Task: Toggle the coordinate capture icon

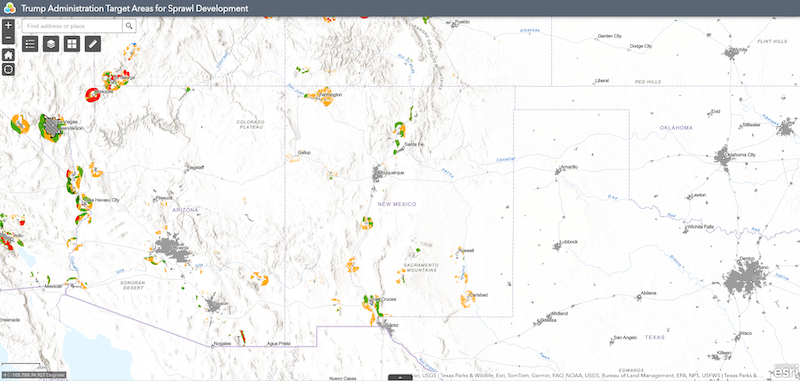Action: coord(6,375)
